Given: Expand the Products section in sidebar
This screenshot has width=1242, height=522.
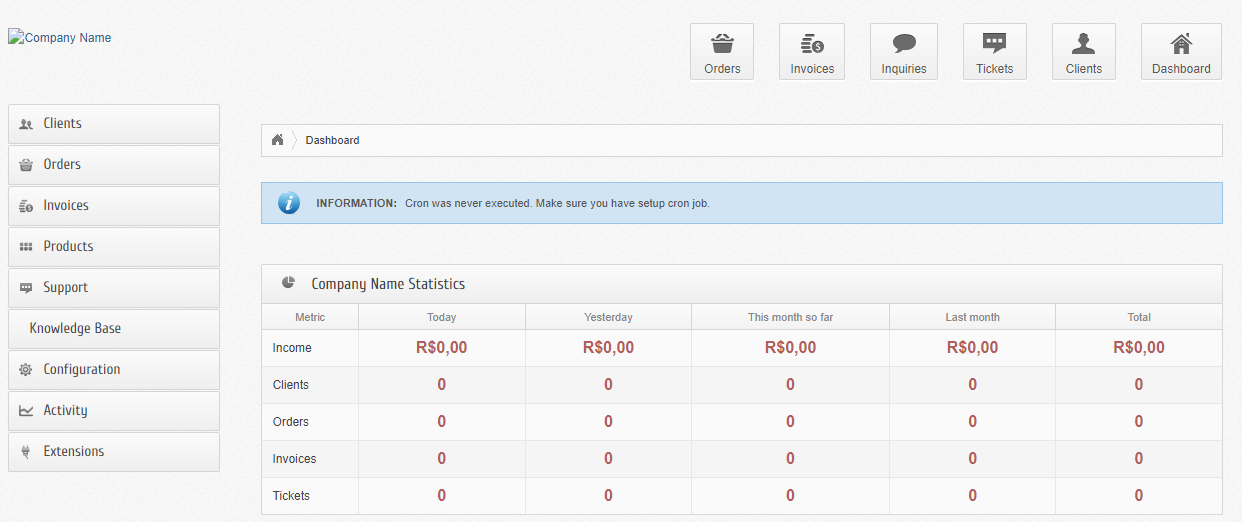Looking at the screenshot, I should click(x=114, y=247).
